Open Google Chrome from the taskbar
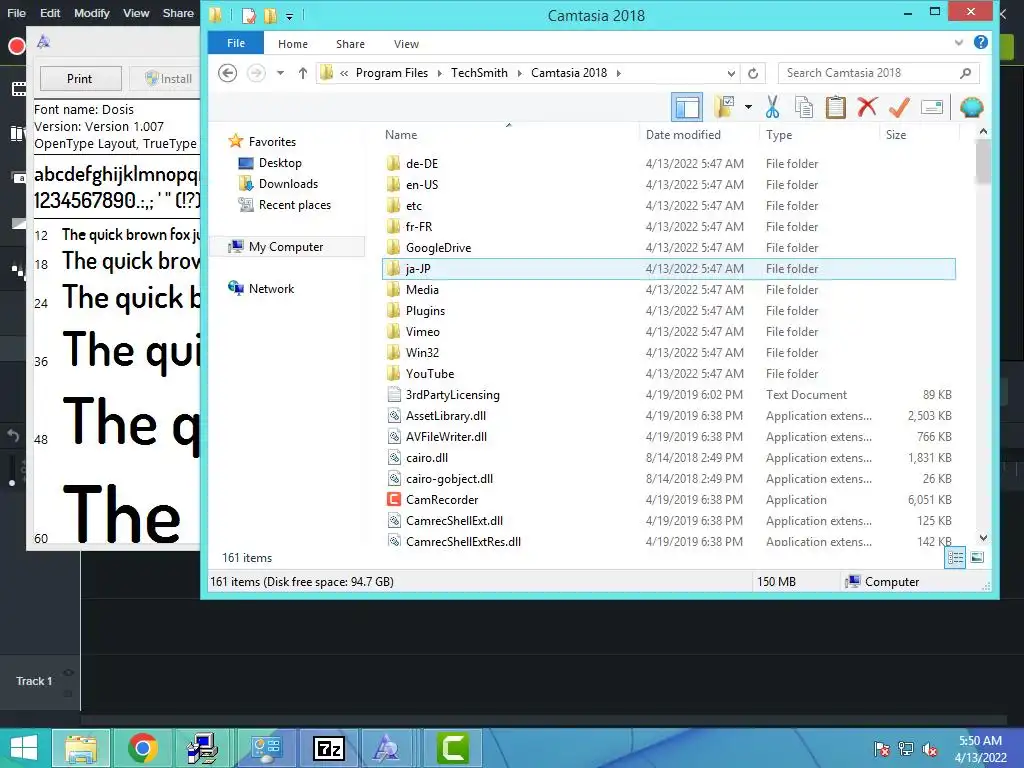The image size is (1024, 768). click(x=142, y=748)
